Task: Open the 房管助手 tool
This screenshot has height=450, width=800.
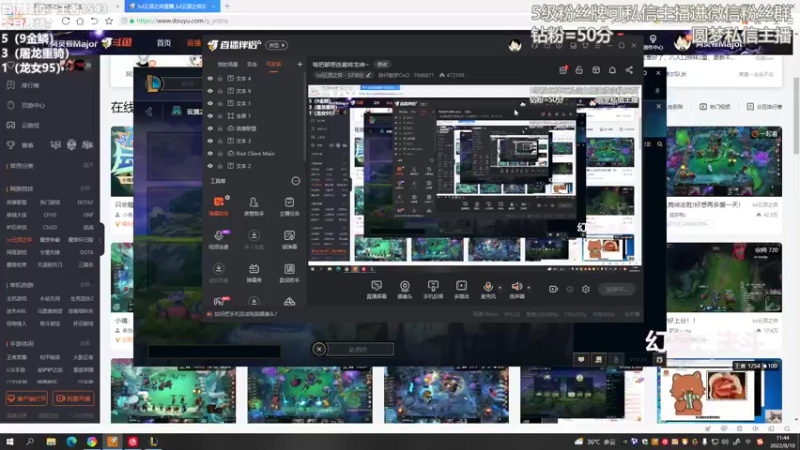Action: point(254,206)
